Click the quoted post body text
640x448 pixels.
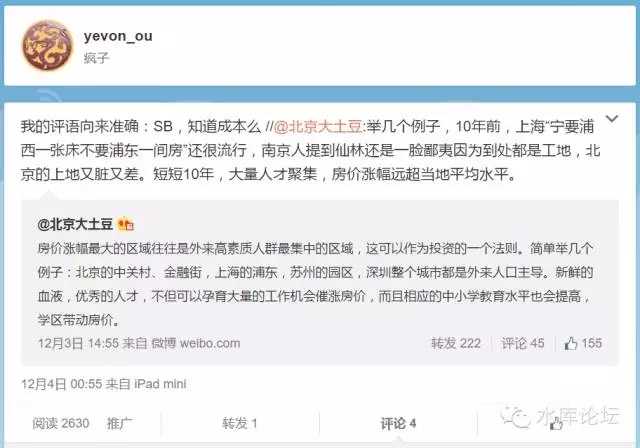(x=315, y=284)
